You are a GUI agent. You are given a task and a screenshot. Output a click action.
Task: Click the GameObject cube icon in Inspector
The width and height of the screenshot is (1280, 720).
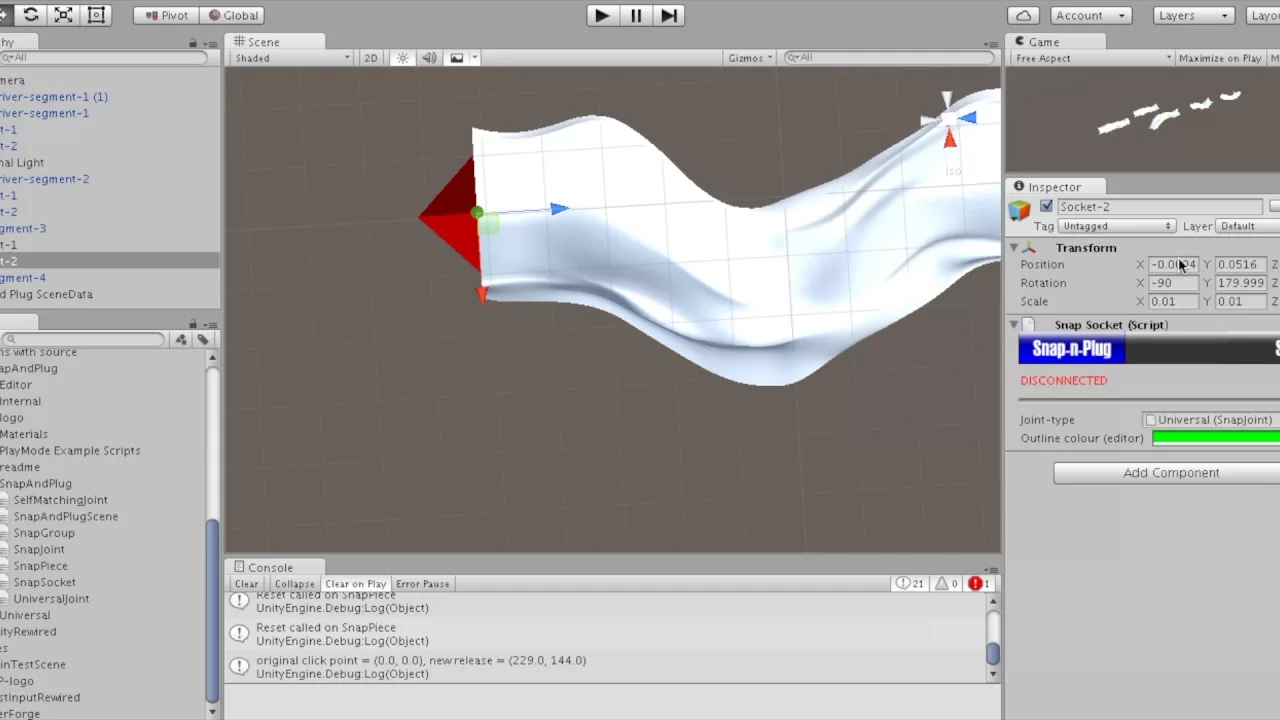point(1019,209)
